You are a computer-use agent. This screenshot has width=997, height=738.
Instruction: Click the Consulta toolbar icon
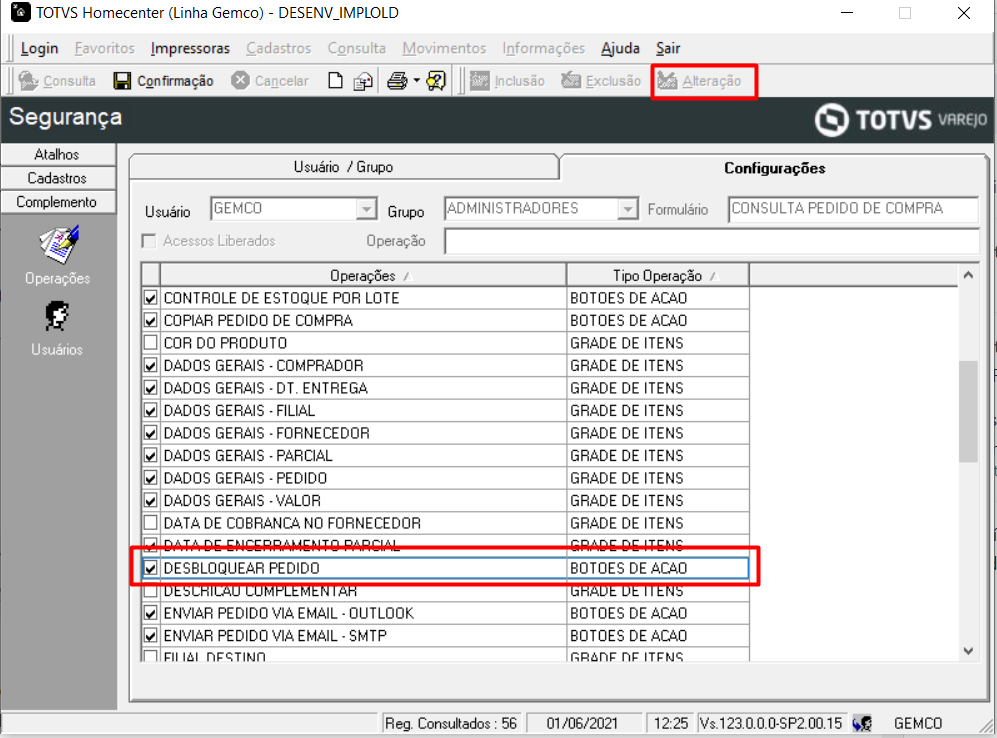[29, 81]
